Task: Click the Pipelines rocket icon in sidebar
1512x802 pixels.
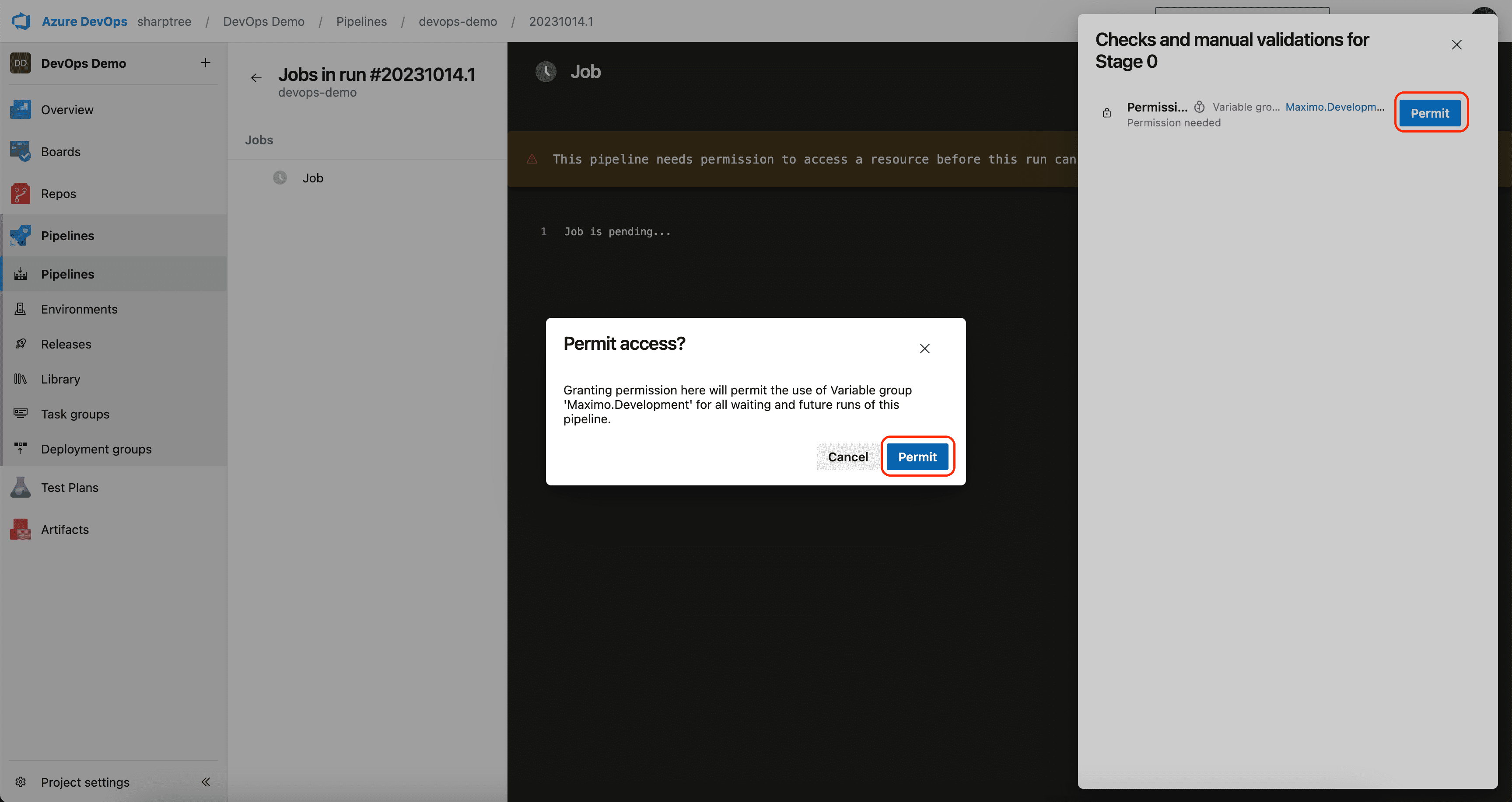Action: (21, 235)
